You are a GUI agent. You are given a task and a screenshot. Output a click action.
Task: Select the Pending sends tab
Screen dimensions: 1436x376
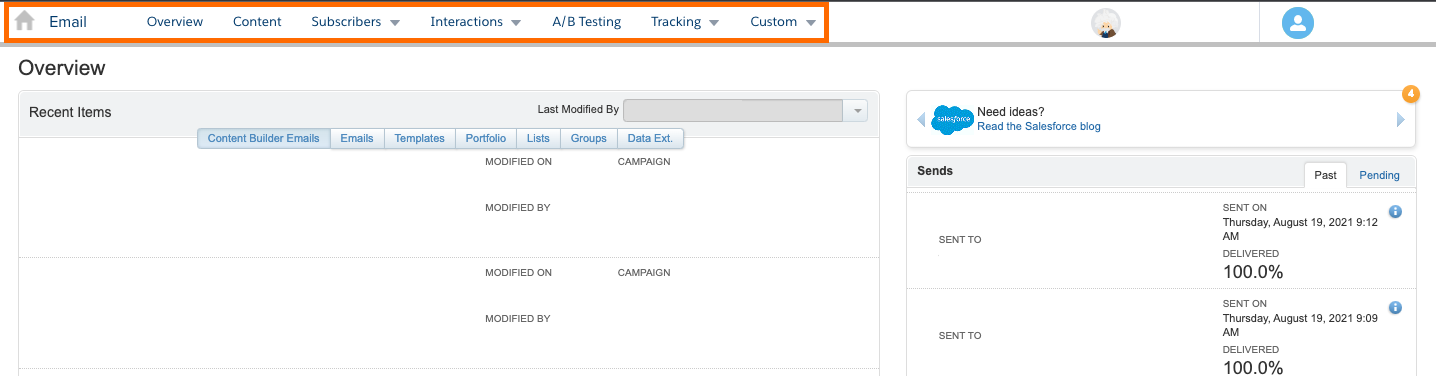pos(1379,175)
